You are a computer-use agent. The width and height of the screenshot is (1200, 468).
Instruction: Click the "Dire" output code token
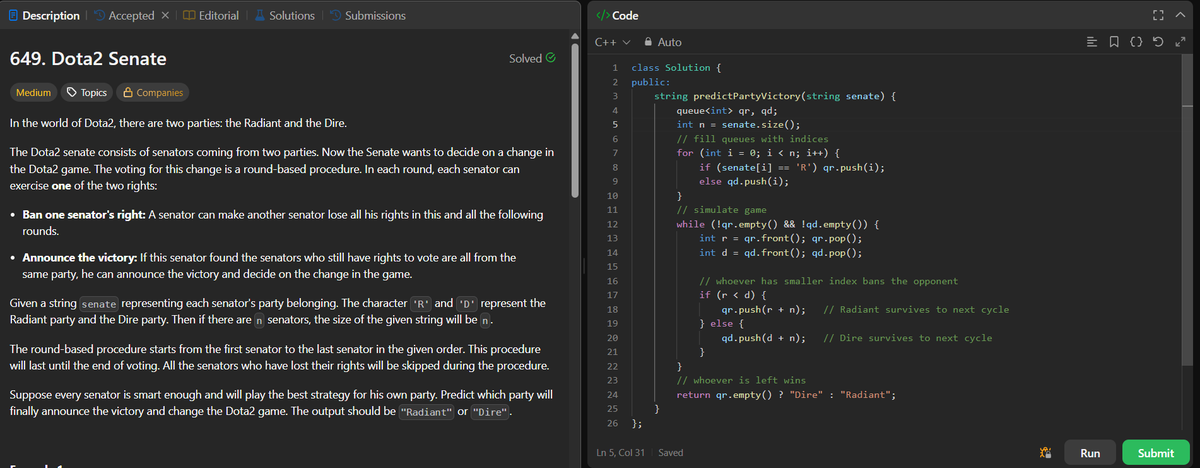[x=491, y=413]
